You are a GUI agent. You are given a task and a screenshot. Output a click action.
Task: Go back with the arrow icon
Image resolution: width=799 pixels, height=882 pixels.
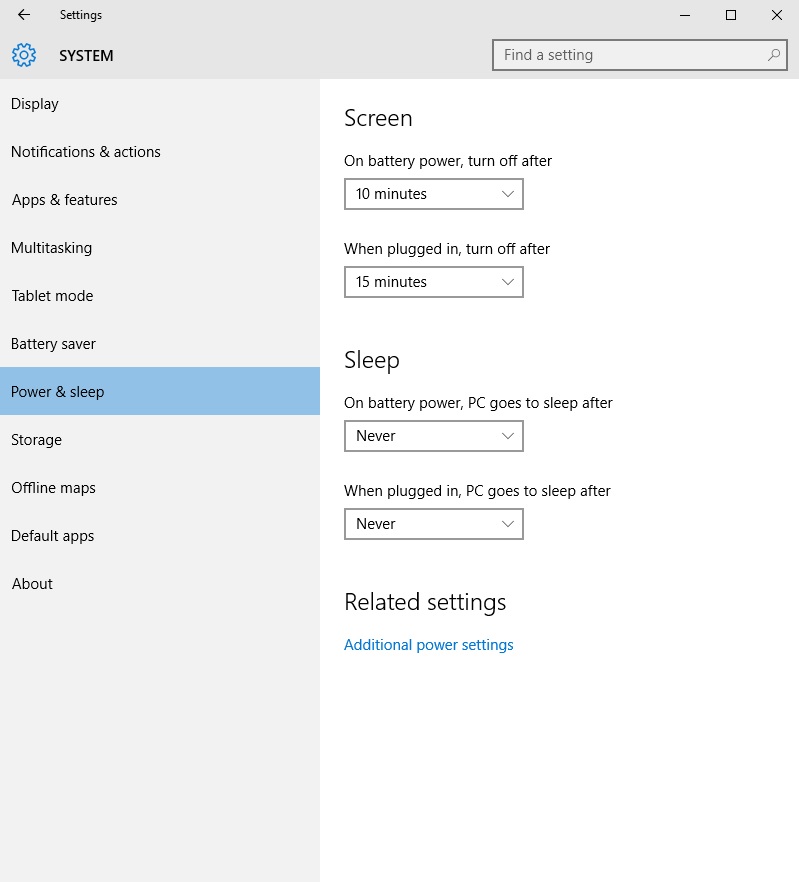24,15
